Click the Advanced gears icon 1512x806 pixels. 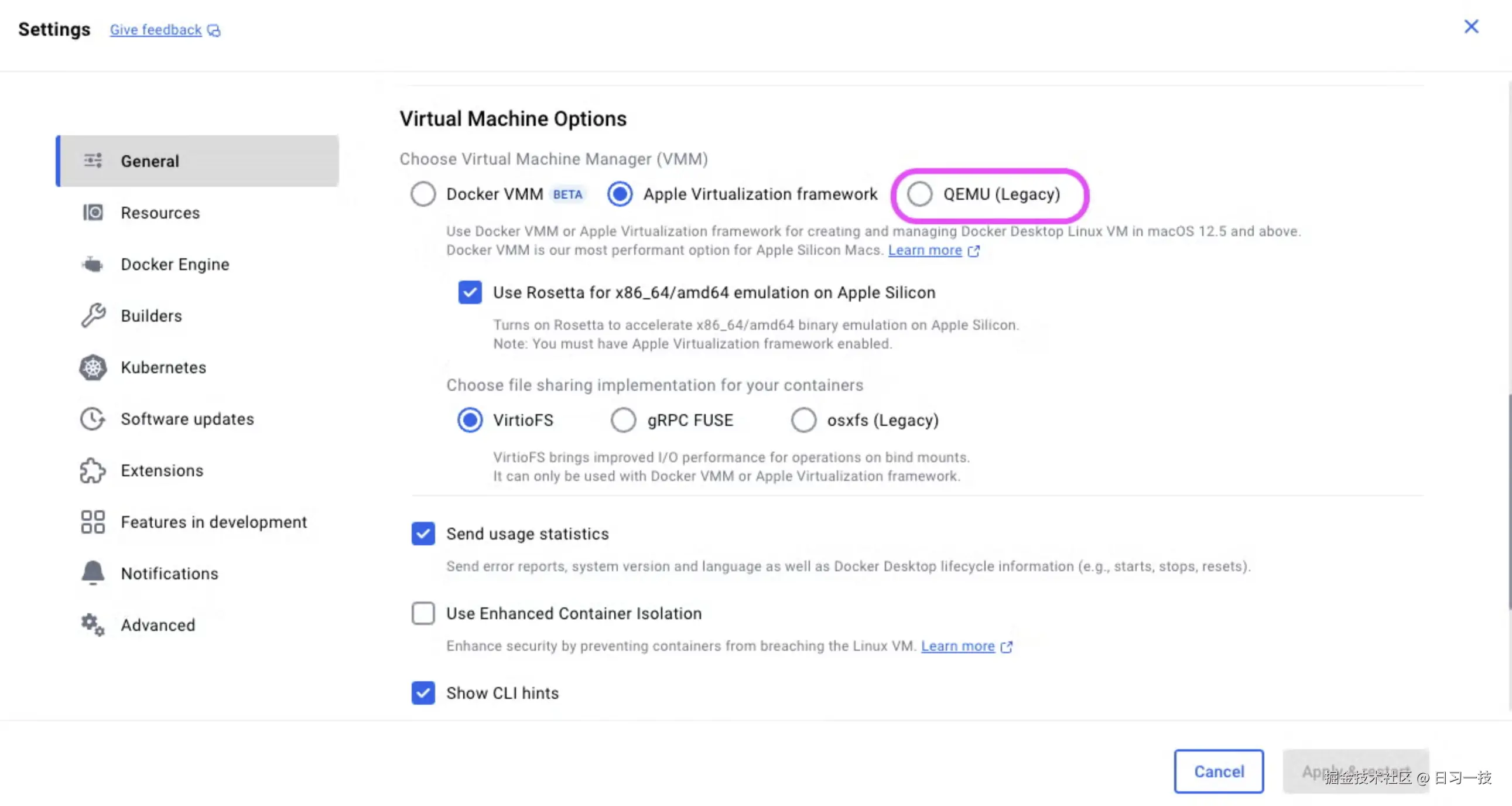tap(93, 625)
